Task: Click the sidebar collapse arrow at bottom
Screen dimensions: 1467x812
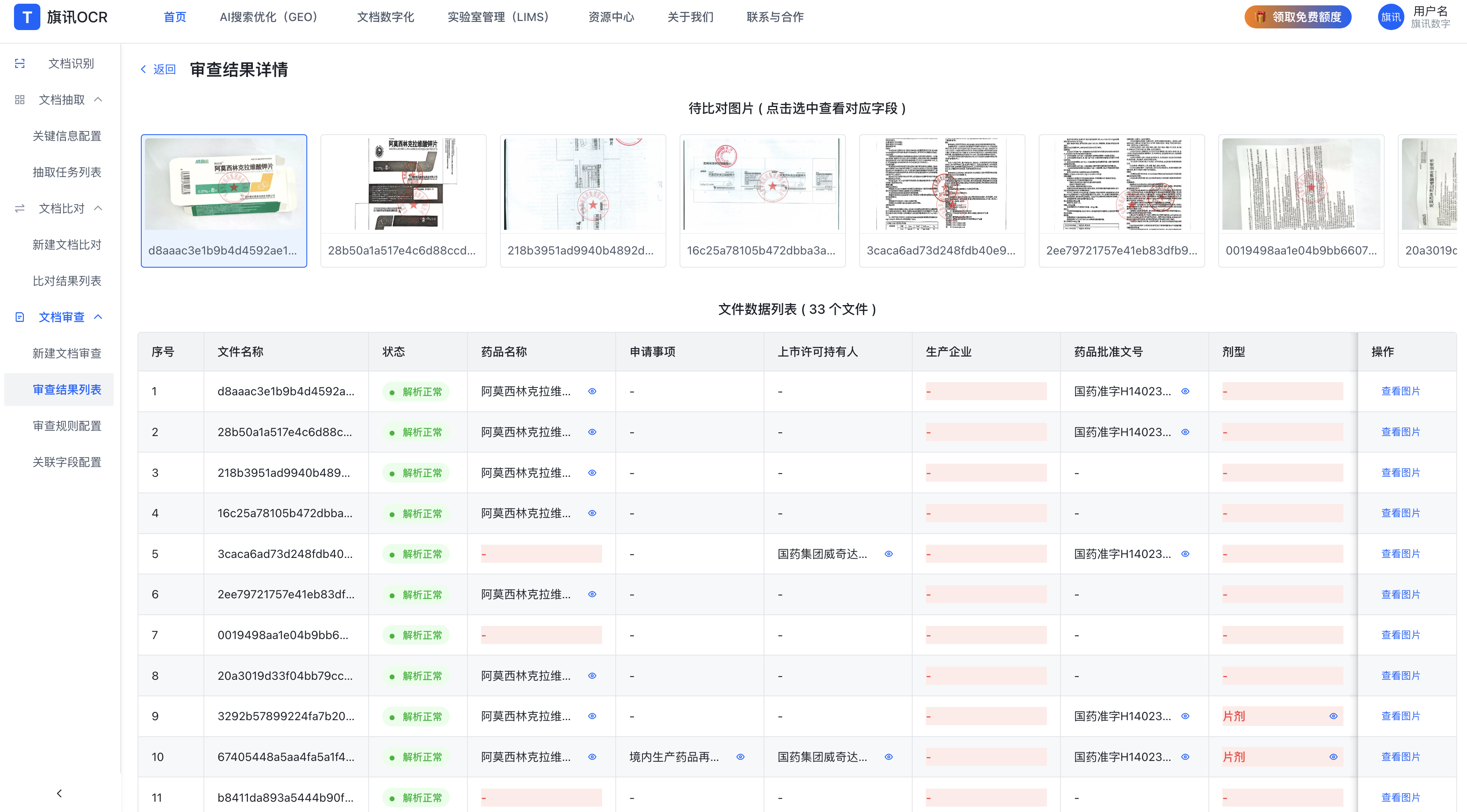Action: coord(59,793)
